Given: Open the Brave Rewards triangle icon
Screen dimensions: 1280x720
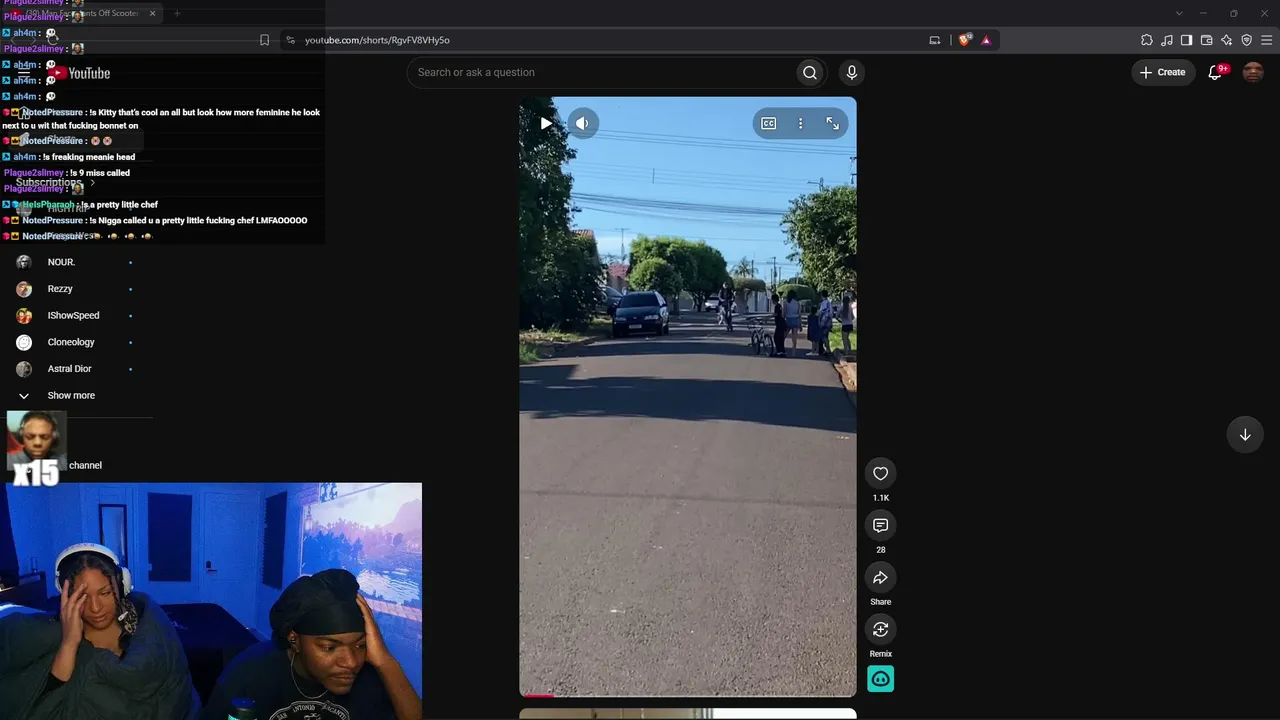Looking at the screenshot, I should [986, 40].
